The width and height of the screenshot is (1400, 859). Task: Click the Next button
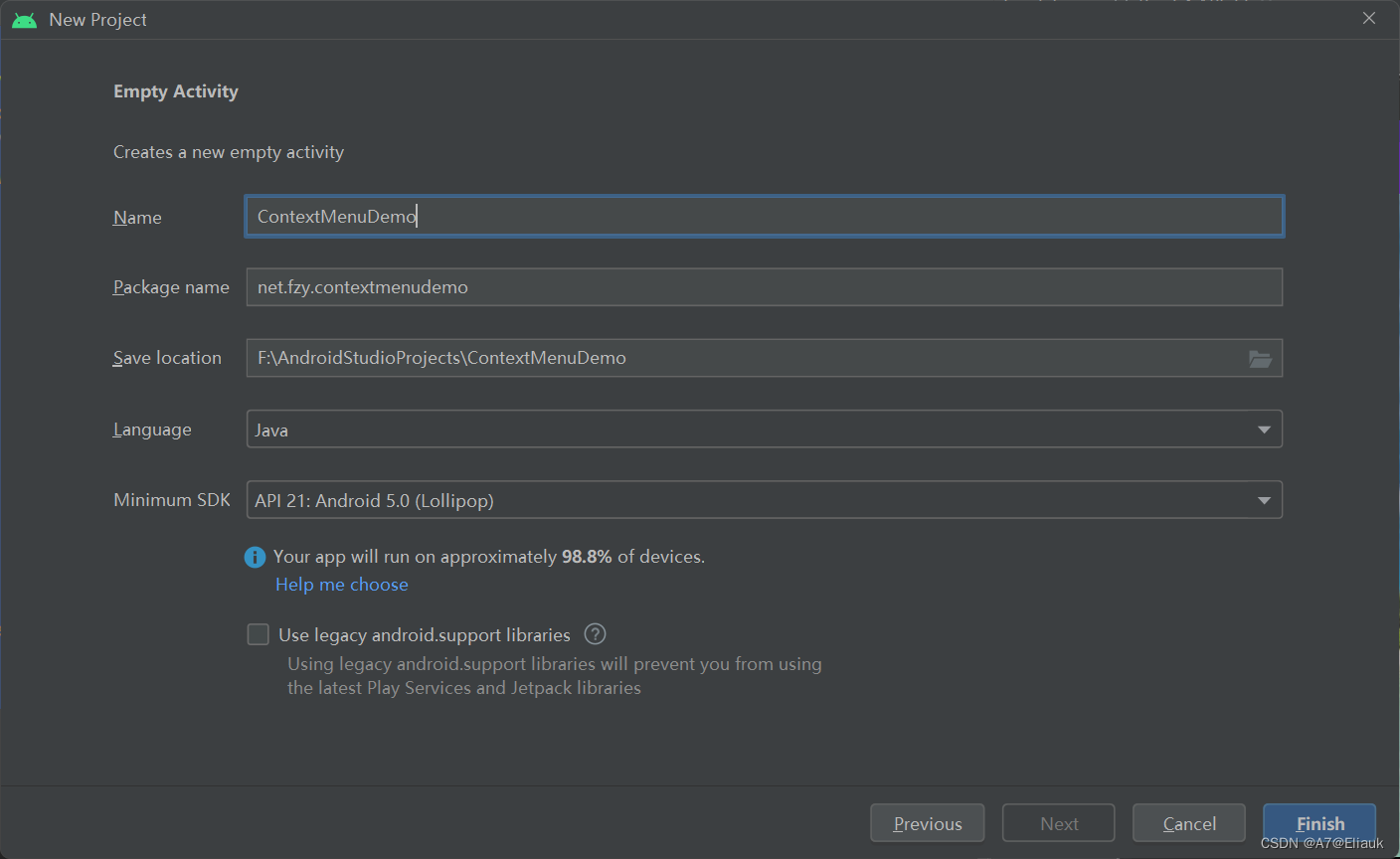pos(1059,823)
